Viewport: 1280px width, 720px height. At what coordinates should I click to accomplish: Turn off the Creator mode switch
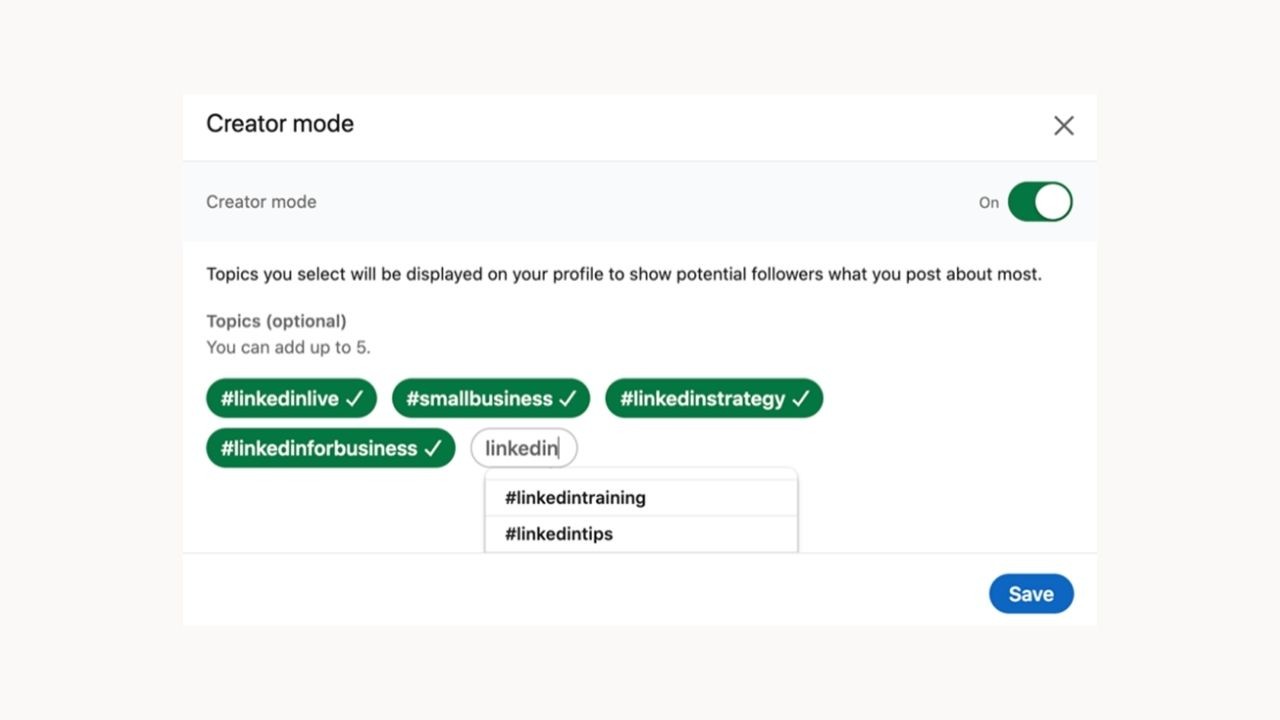tap(1040, 202)
